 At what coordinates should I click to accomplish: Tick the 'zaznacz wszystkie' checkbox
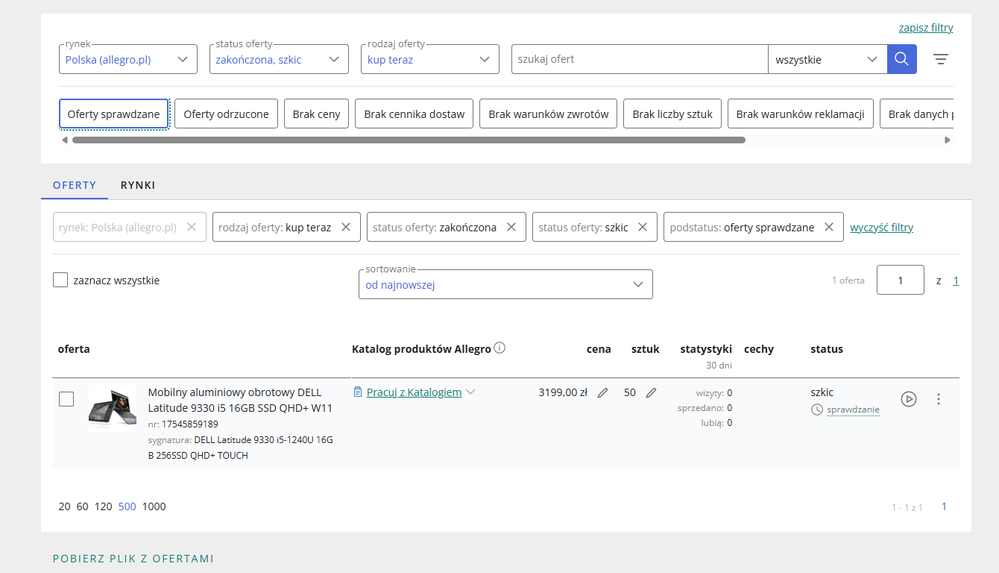pyautogui.click(x=61, y=281)
